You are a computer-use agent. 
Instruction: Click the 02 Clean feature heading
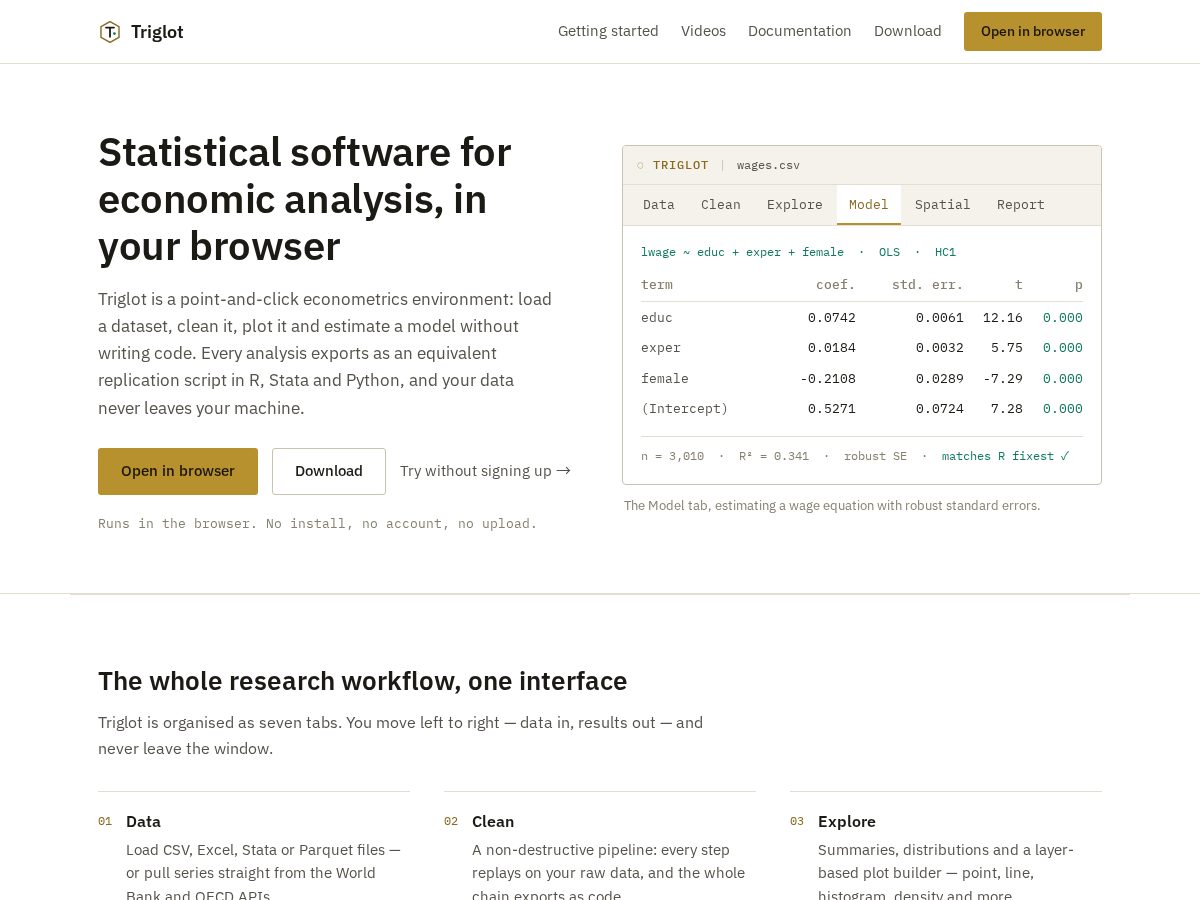coord(493,822)
